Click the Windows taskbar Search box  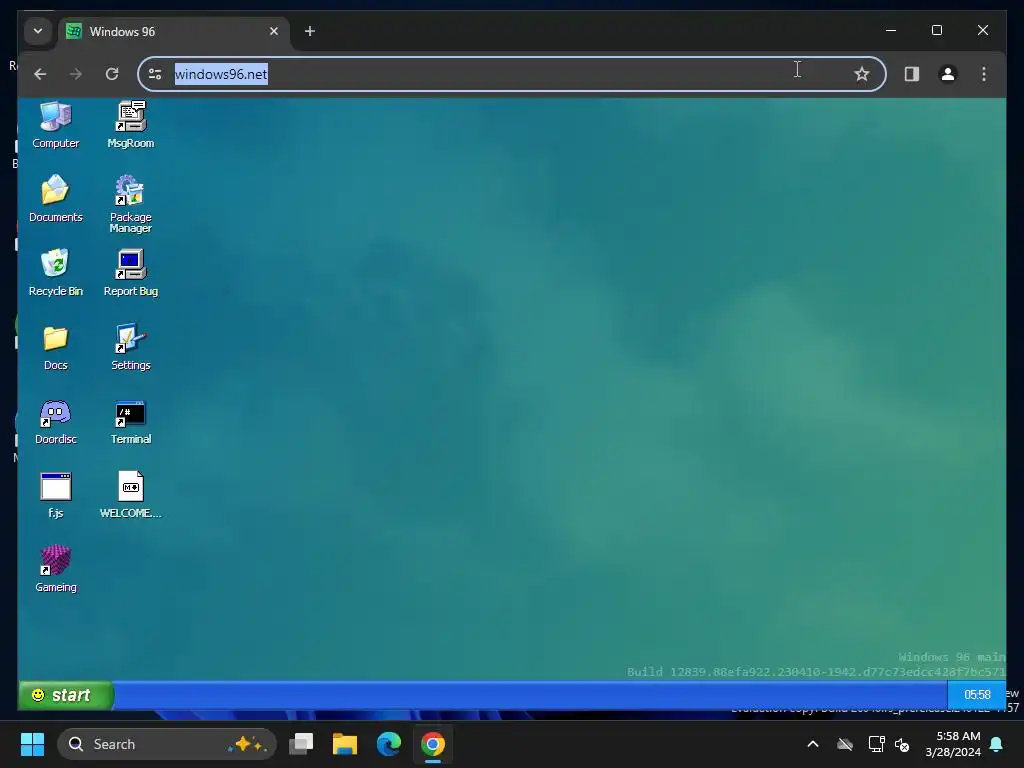tap(167, 744)
